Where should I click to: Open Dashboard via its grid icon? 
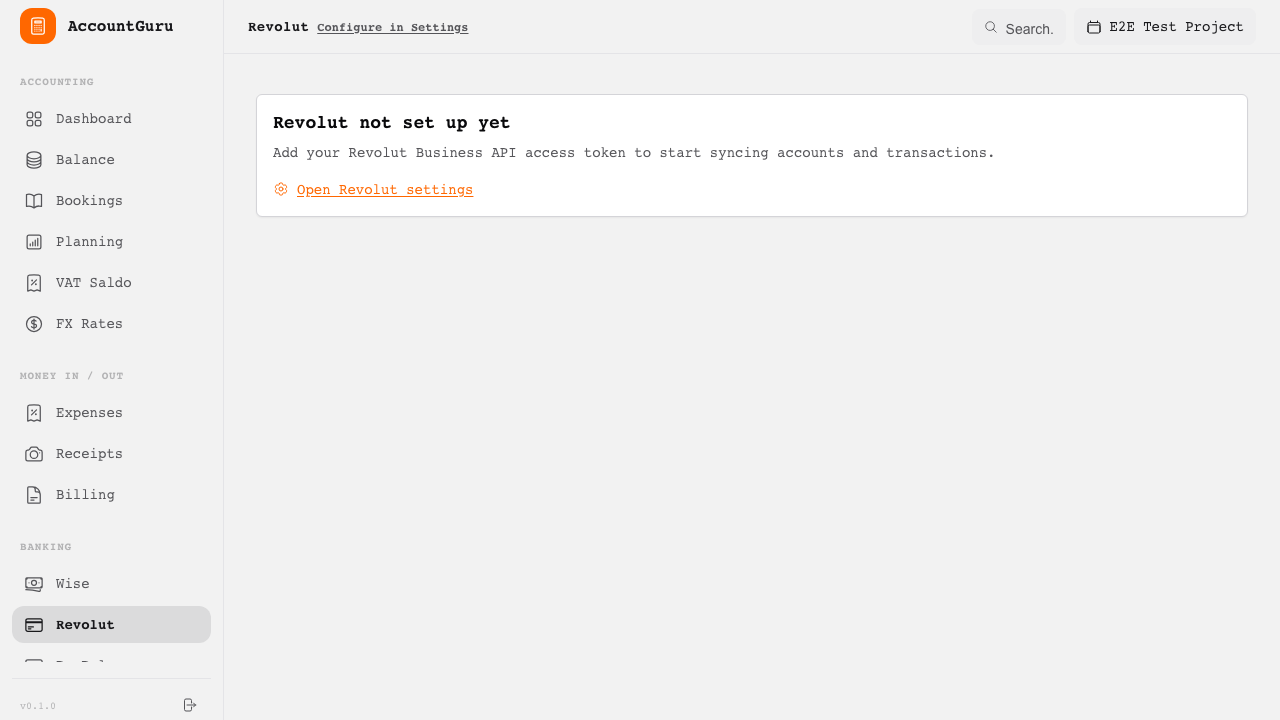pyautogui.click(x=34, y=119)
